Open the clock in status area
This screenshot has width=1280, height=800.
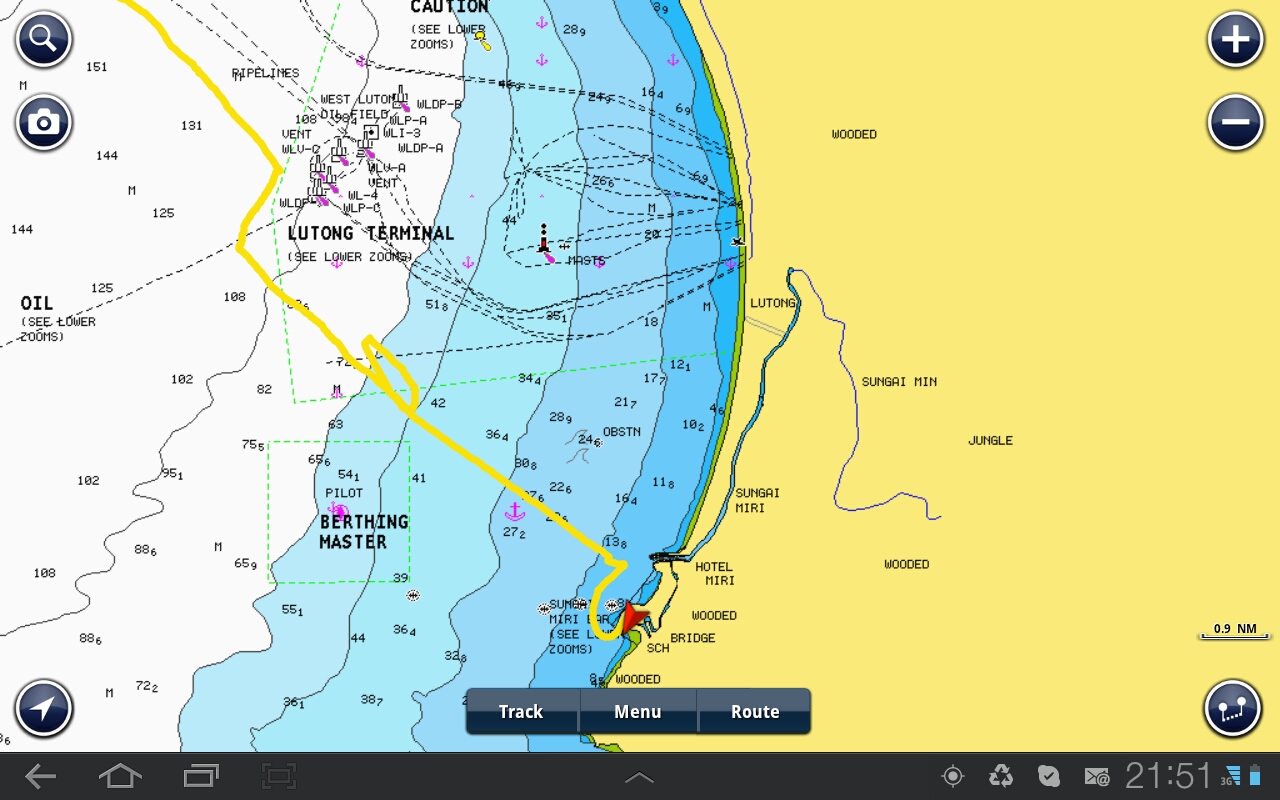1167,776
